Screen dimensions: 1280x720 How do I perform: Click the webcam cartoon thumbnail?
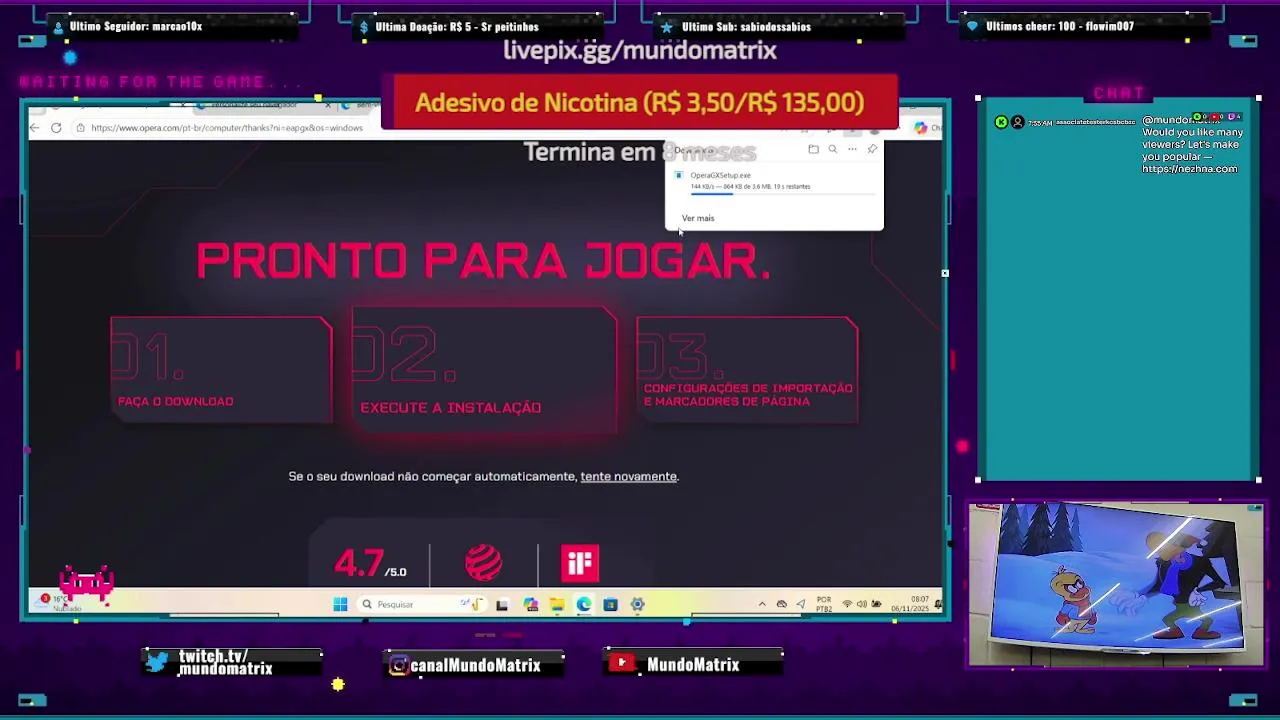coord(1116,585)
